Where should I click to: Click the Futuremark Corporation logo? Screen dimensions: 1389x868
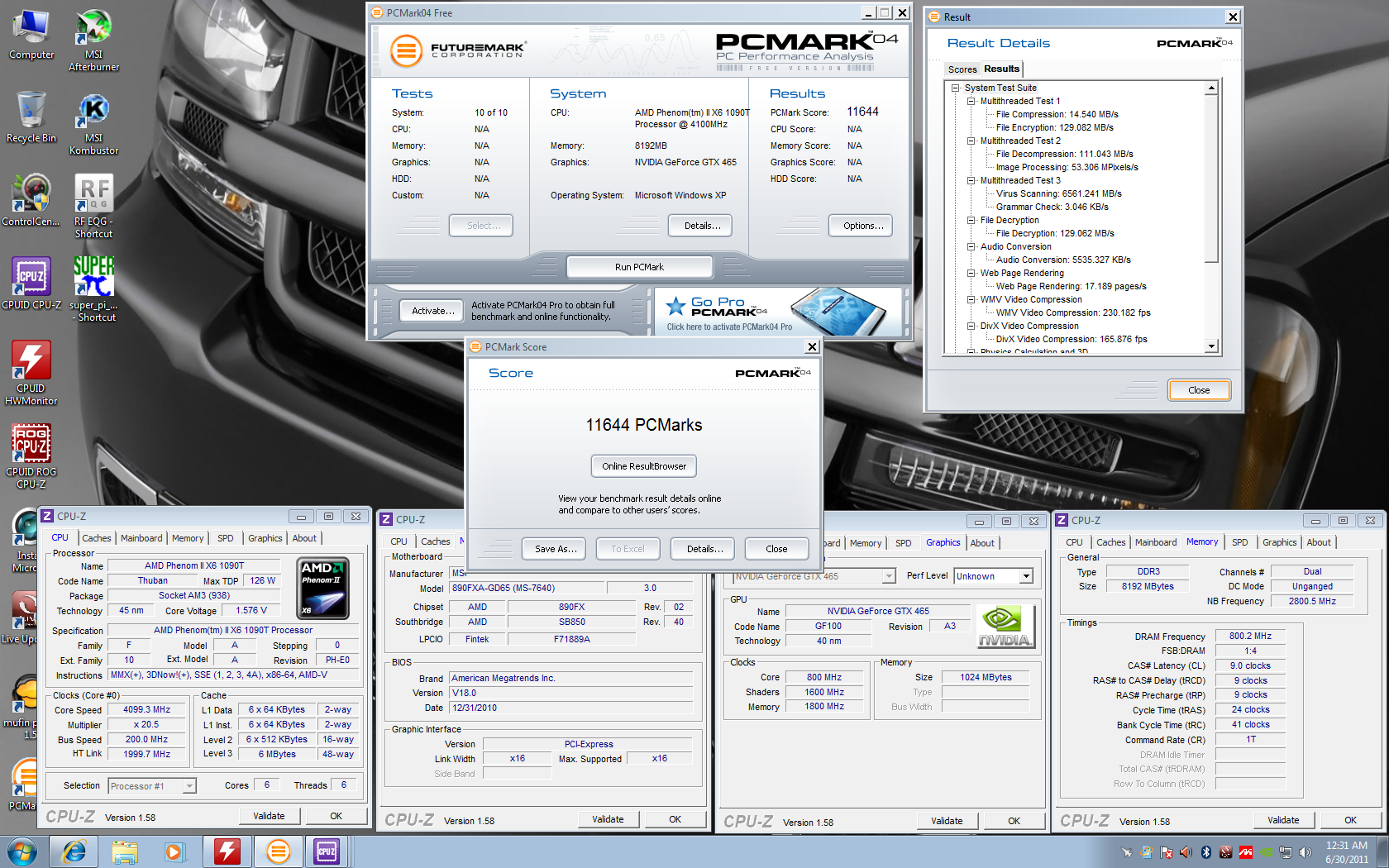click(x=457, y=50)
